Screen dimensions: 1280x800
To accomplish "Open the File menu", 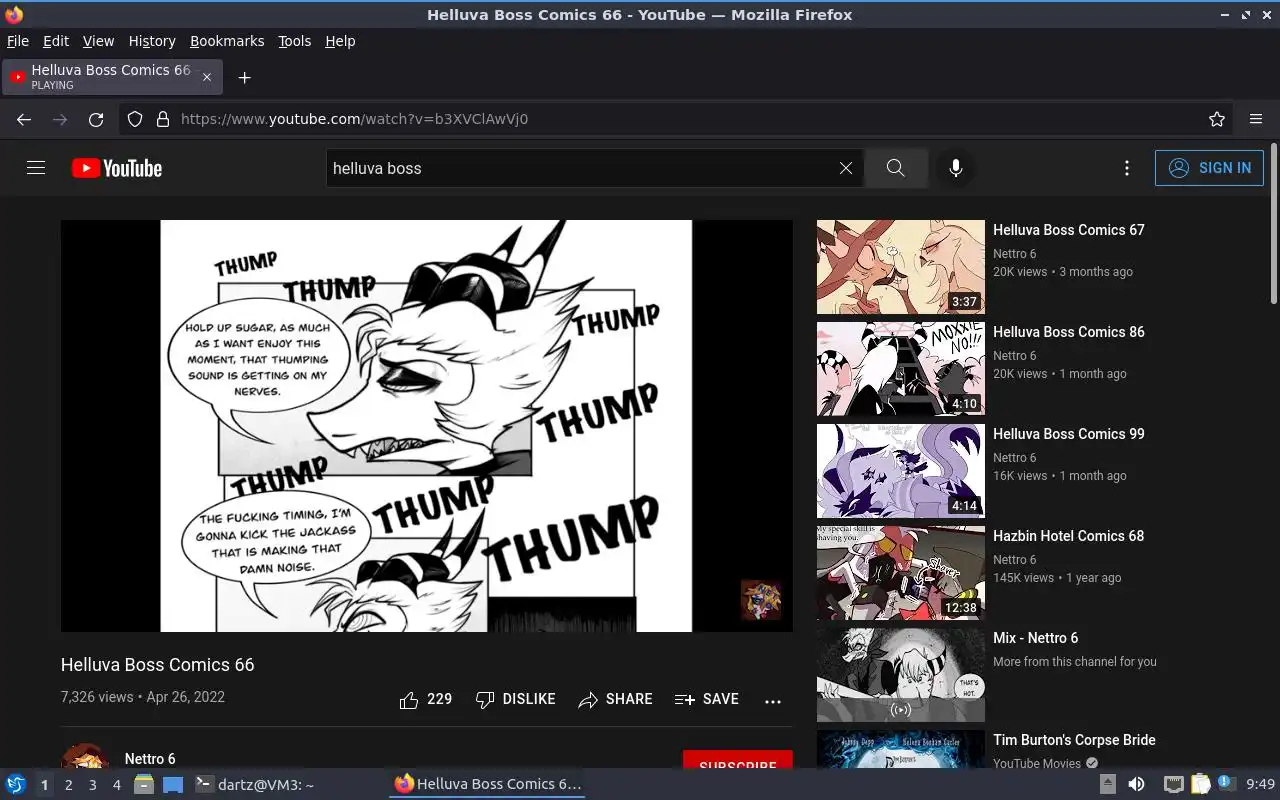I will click(18, 41).
